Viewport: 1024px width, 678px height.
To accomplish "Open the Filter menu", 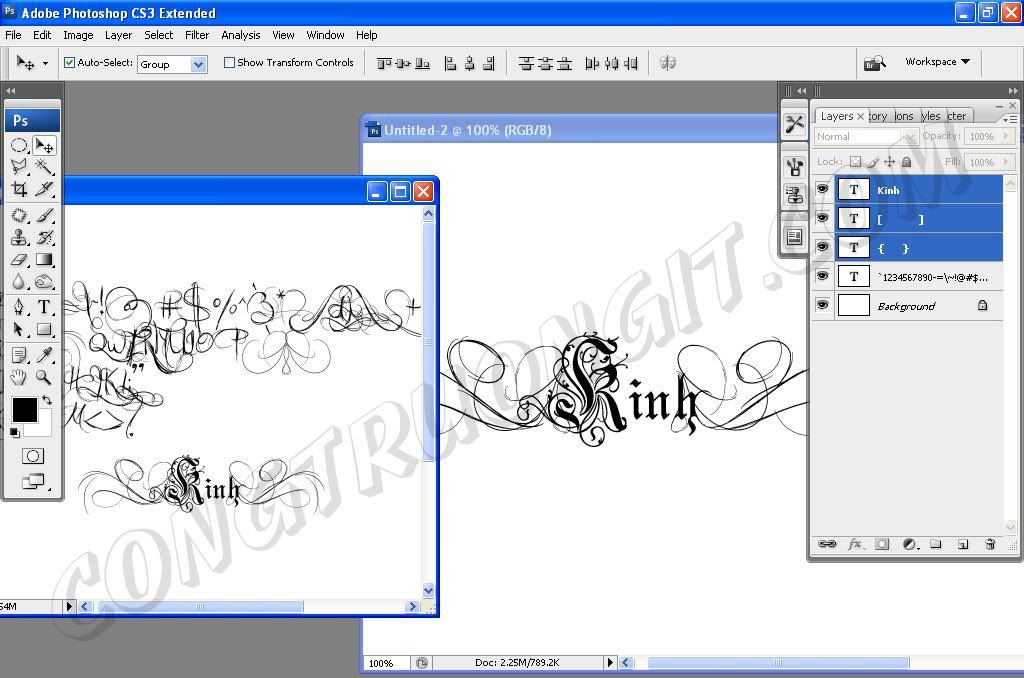I will (x=197, y=35).
